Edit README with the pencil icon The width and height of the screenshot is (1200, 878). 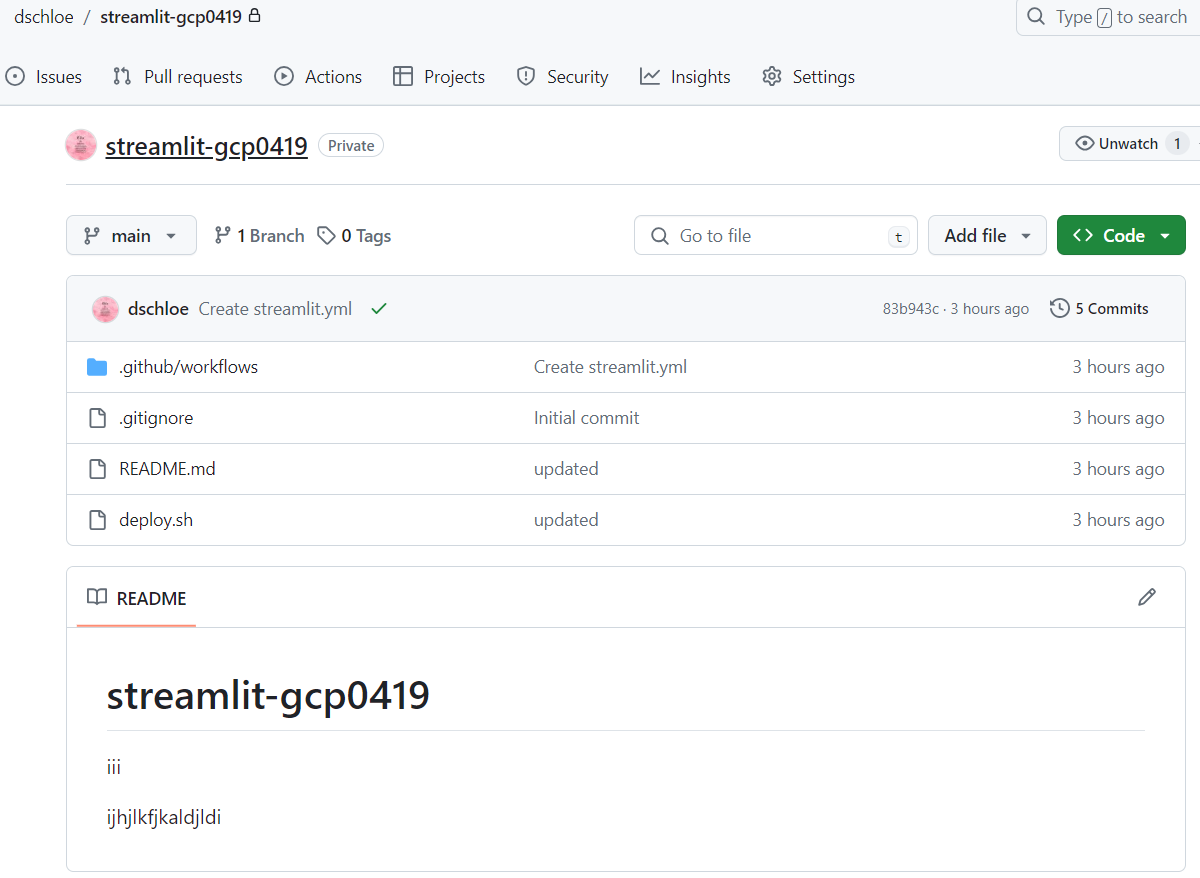pyautogui.click(x=1147, y=597)
